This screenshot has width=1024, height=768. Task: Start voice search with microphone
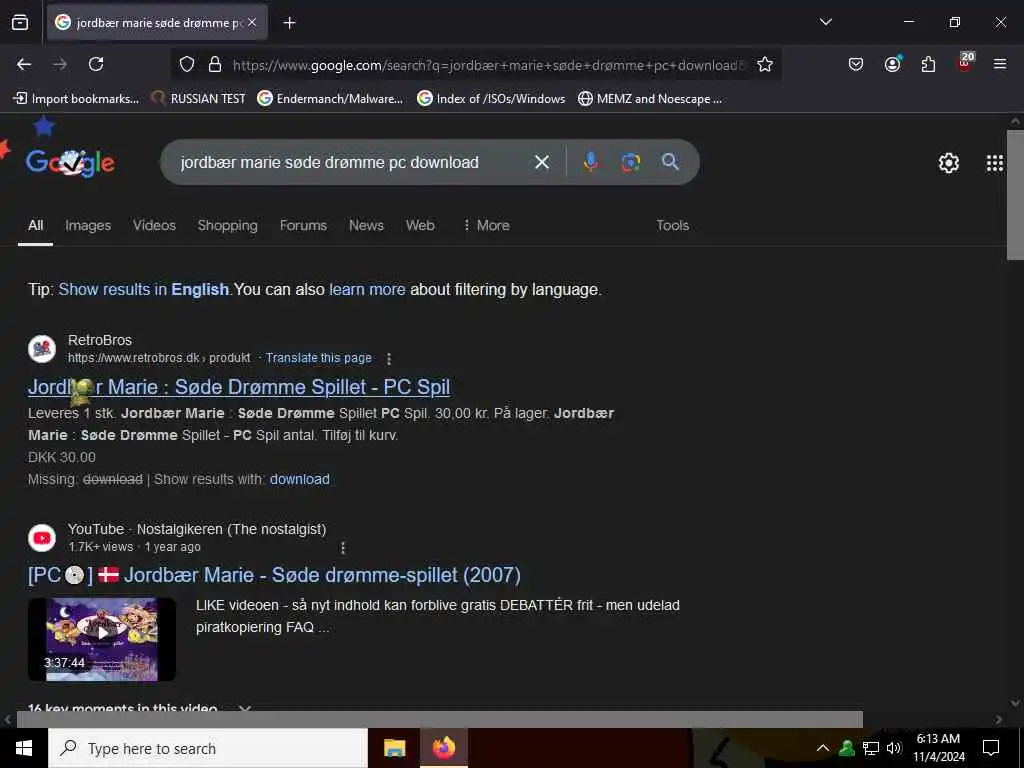click(x=590, y=162)
